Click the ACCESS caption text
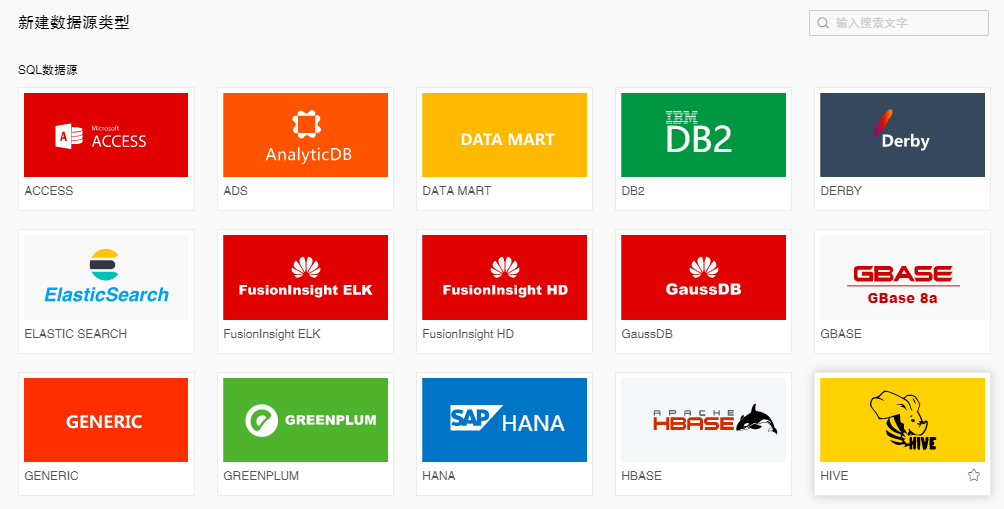 point(49,191)
